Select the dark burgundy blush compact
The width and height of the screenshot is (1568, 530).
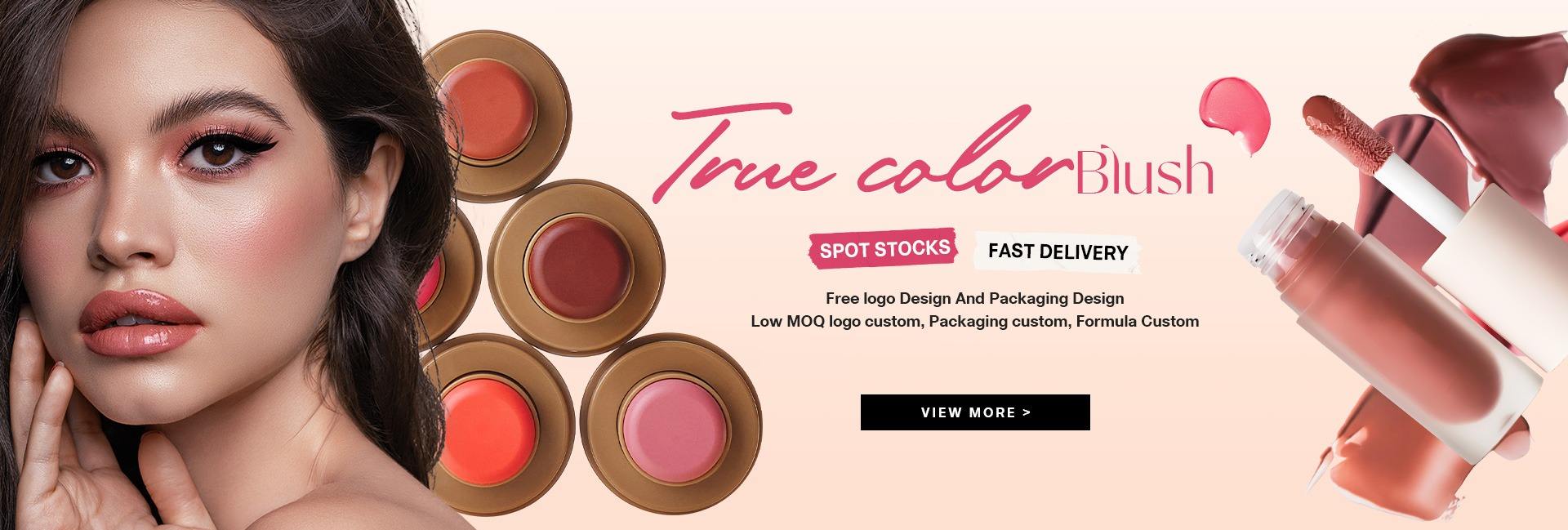tap(575, 261)
